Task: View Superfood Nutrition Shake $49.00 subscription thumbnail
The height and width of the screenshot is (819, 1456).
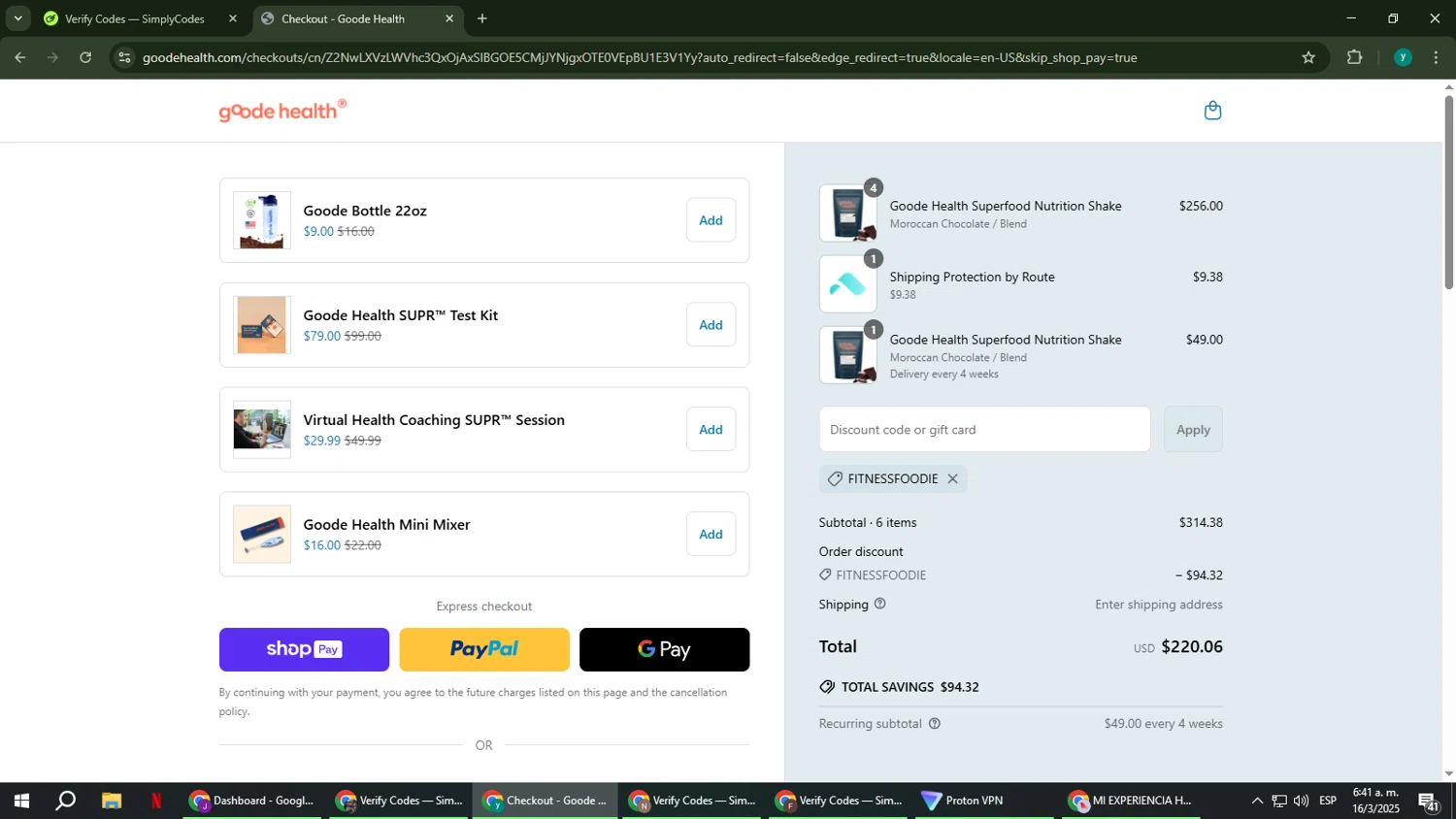Action: point(847,355)
